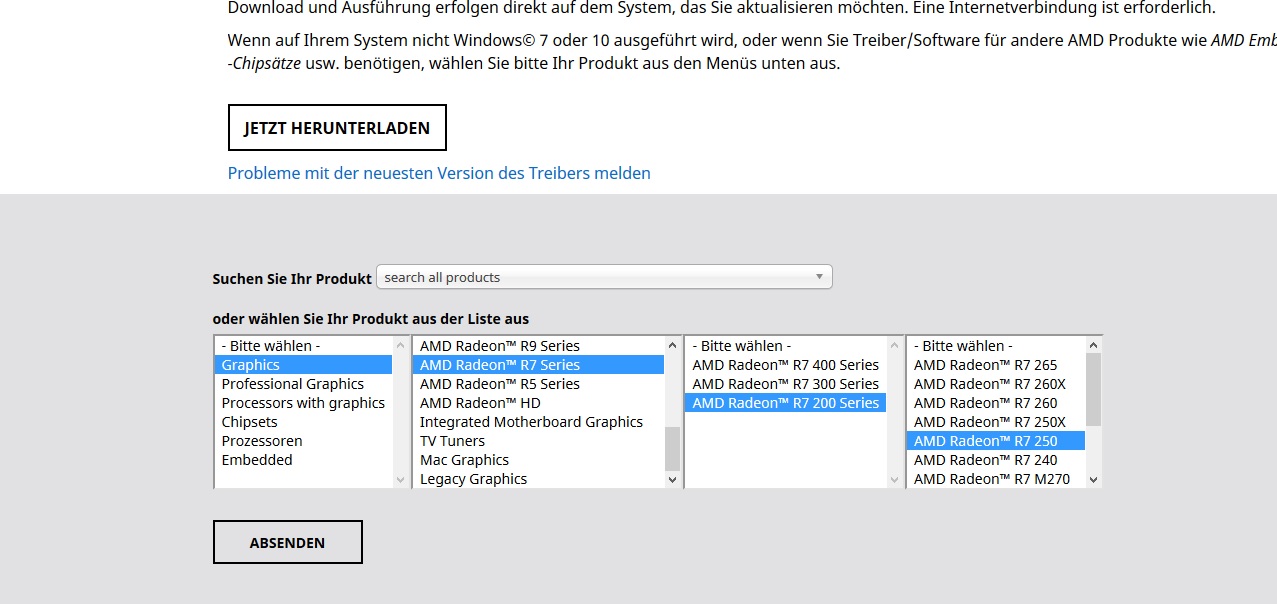Select Embedded in the category list
1277x604 pixels.
(303, 460)
